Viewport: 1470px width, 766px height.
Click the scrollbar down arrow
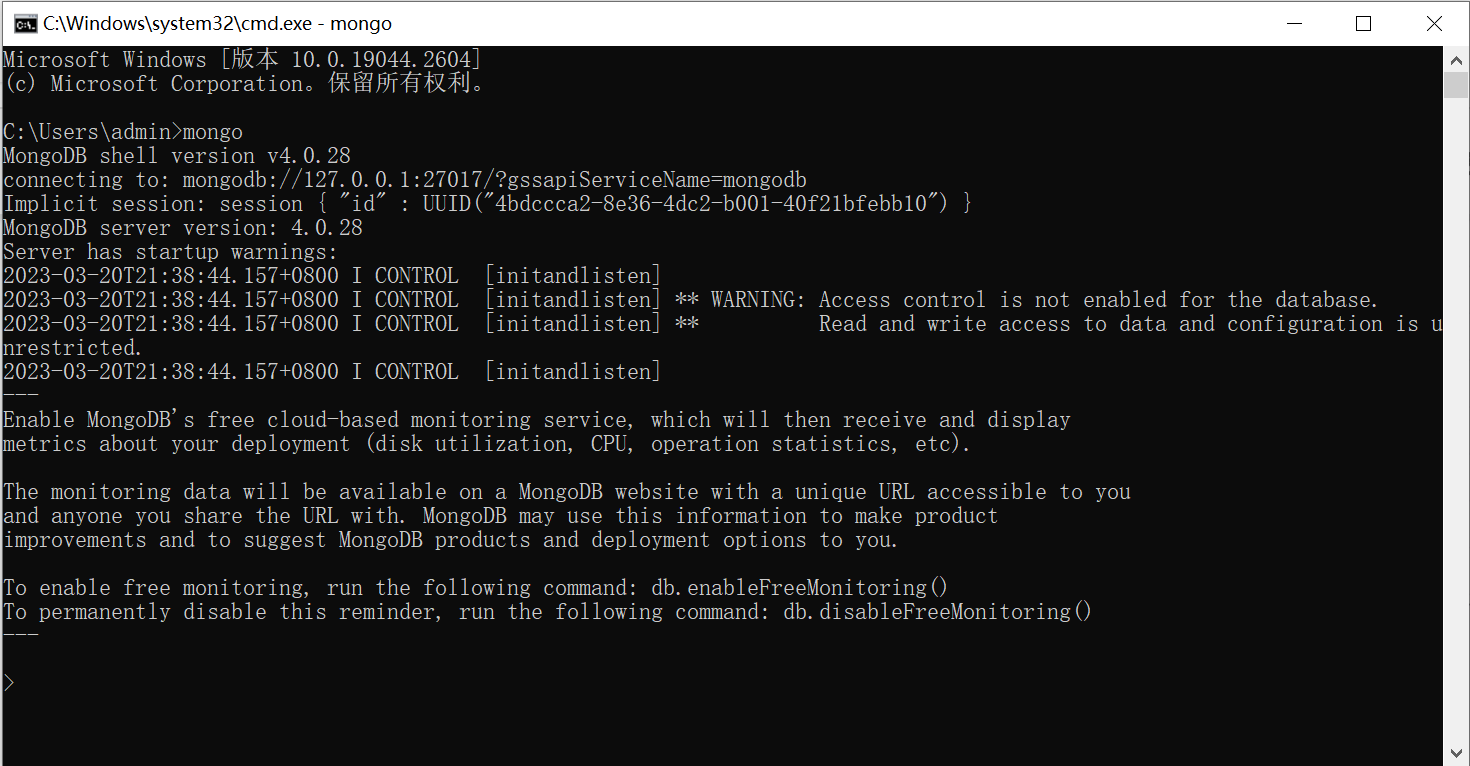coord(1456,753)
